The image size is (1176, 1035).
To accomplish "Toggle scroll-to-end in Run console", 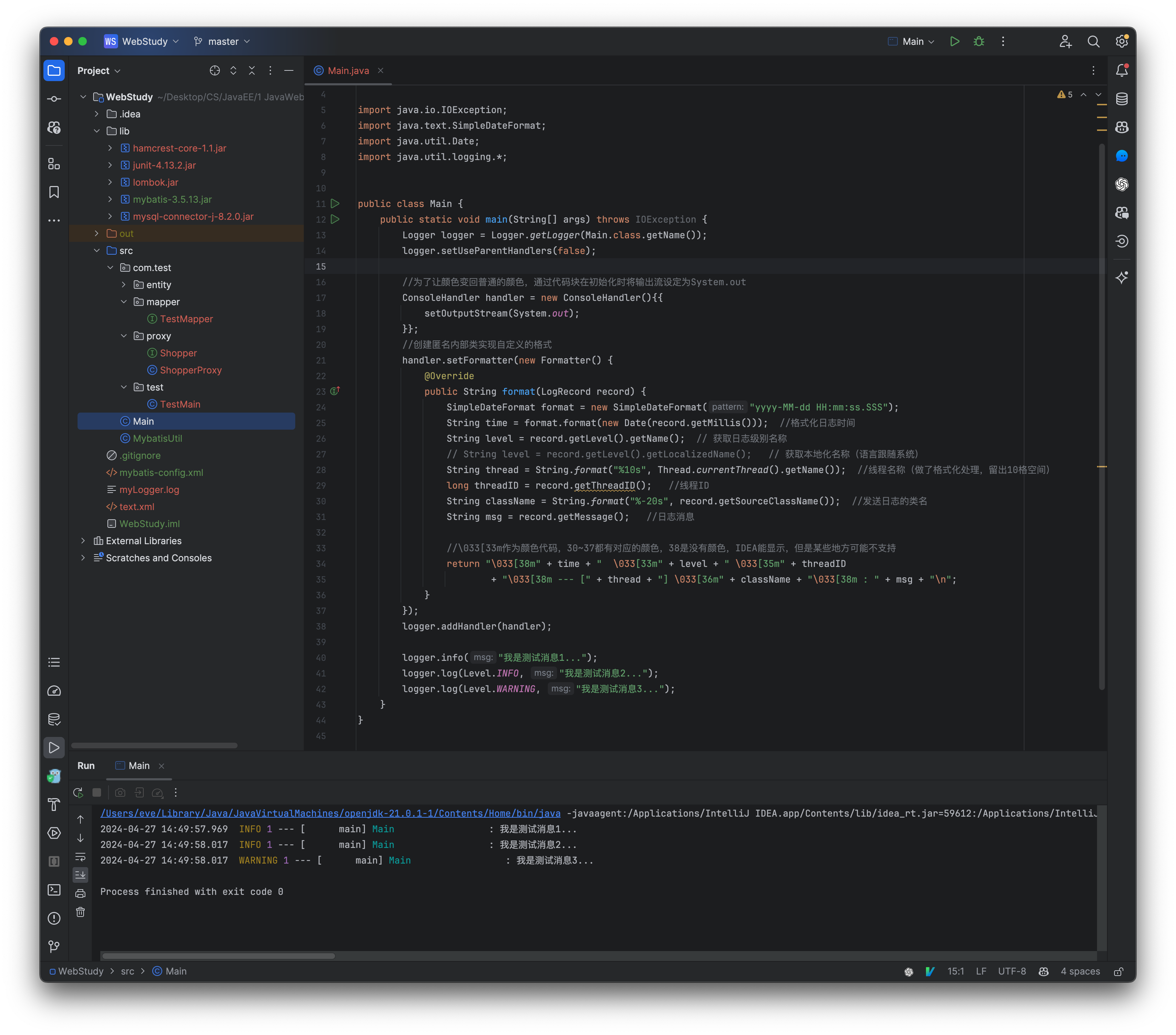I will click(80, 875).
